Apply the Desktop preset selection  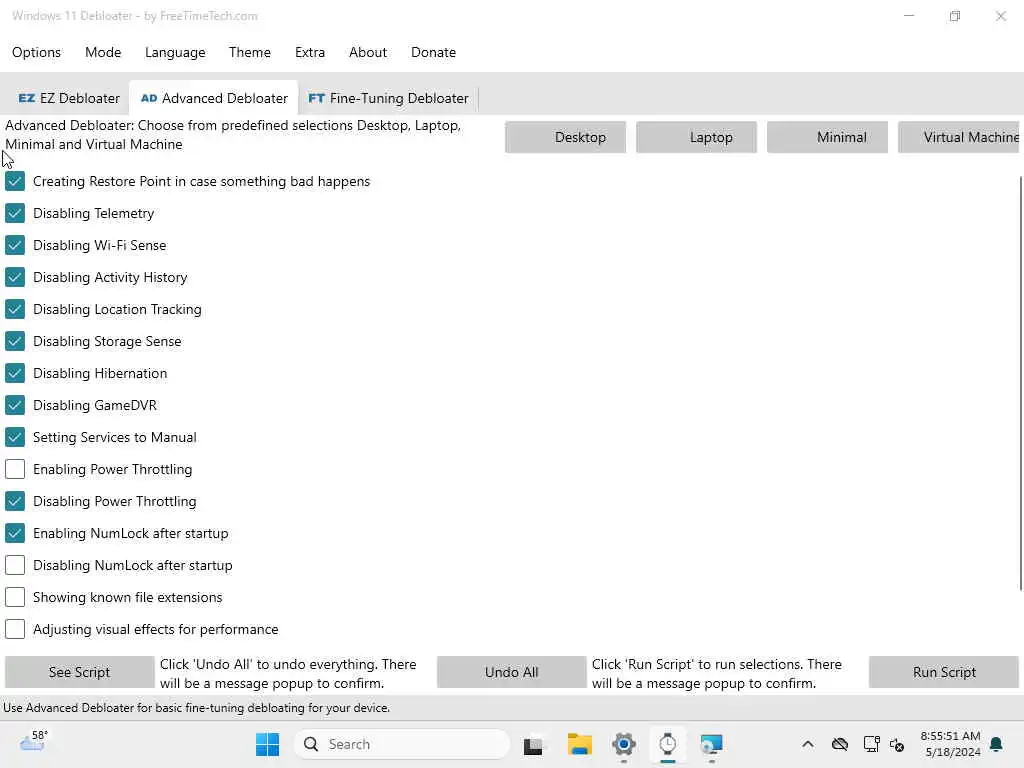click(x=566, y=137)
